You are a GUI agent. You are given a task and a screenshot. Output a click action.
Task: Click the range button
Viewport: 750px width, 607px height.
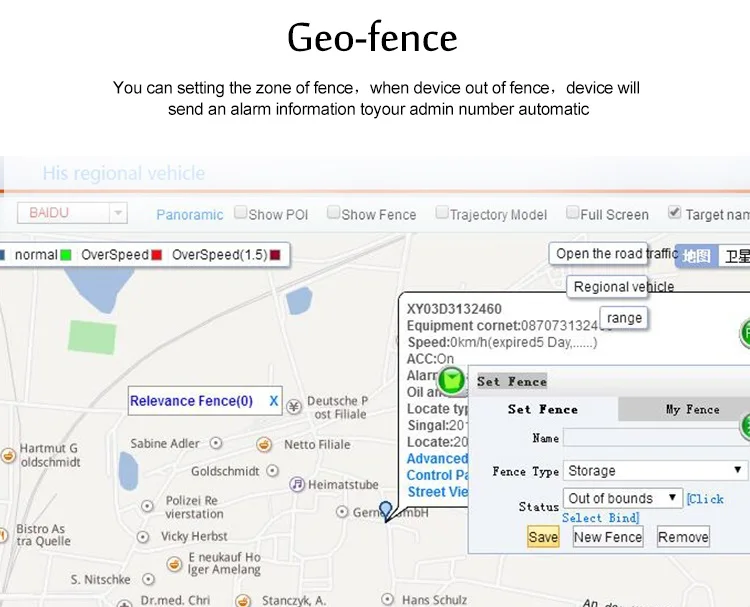point(624,318)
